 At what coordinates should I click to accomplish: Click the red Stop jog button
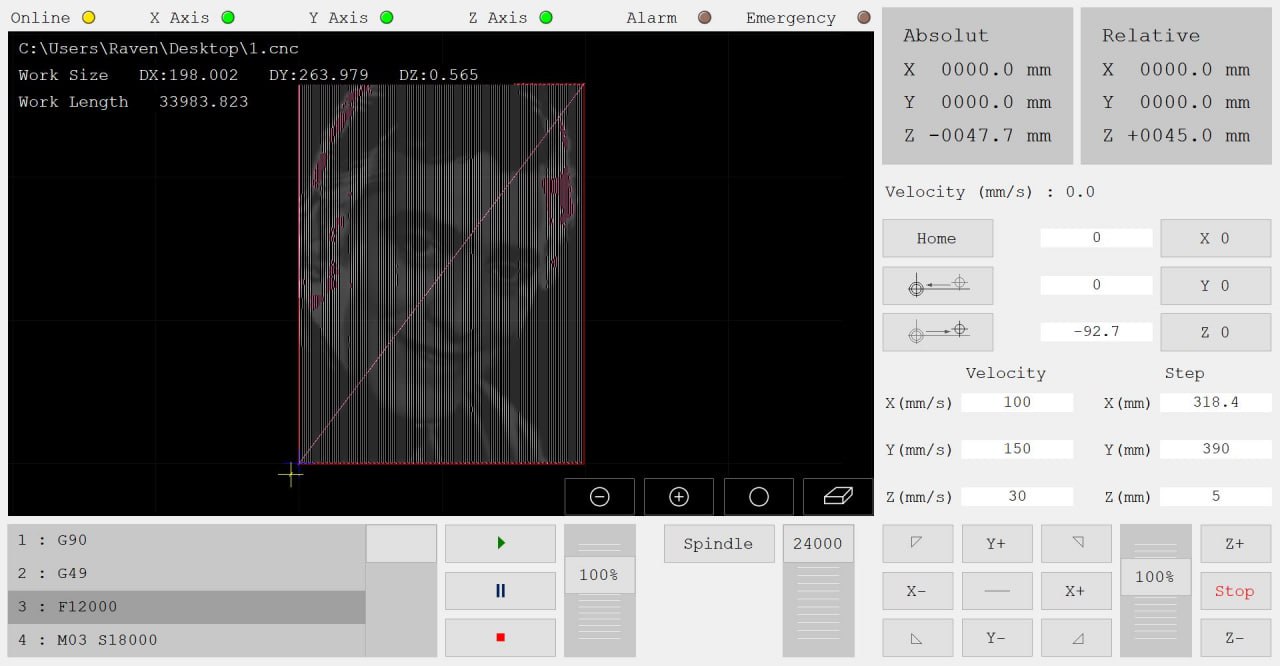pyautogui.click(x=1234, y=591)
